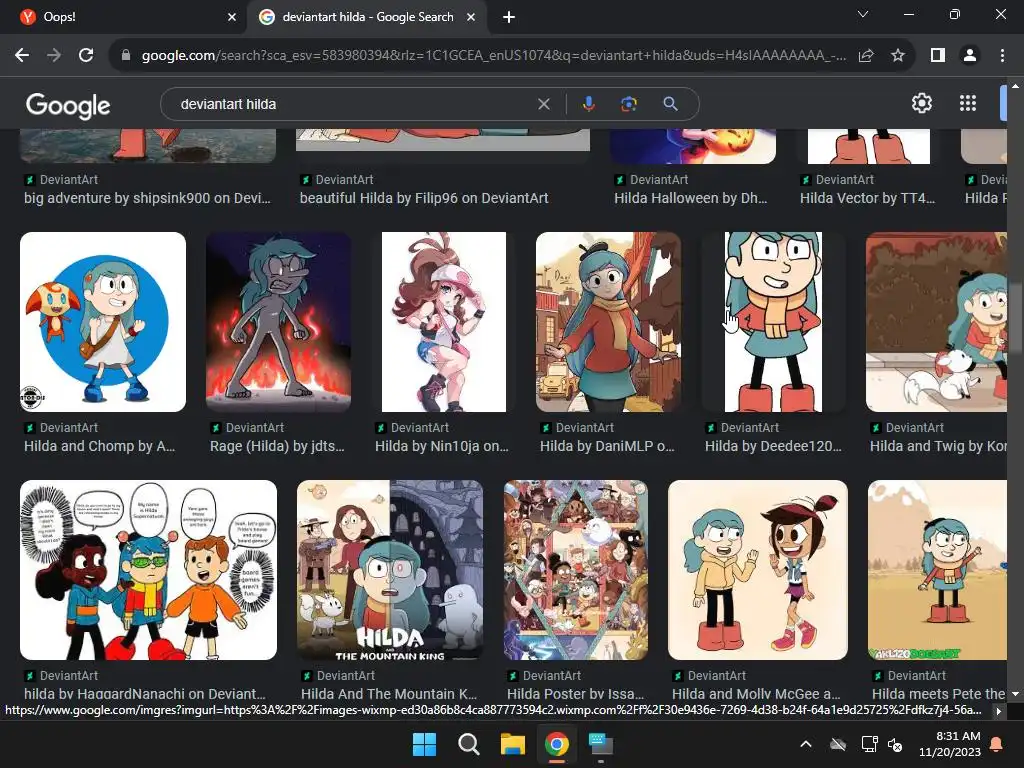Clear the search box with the X

tap(543, 104)
